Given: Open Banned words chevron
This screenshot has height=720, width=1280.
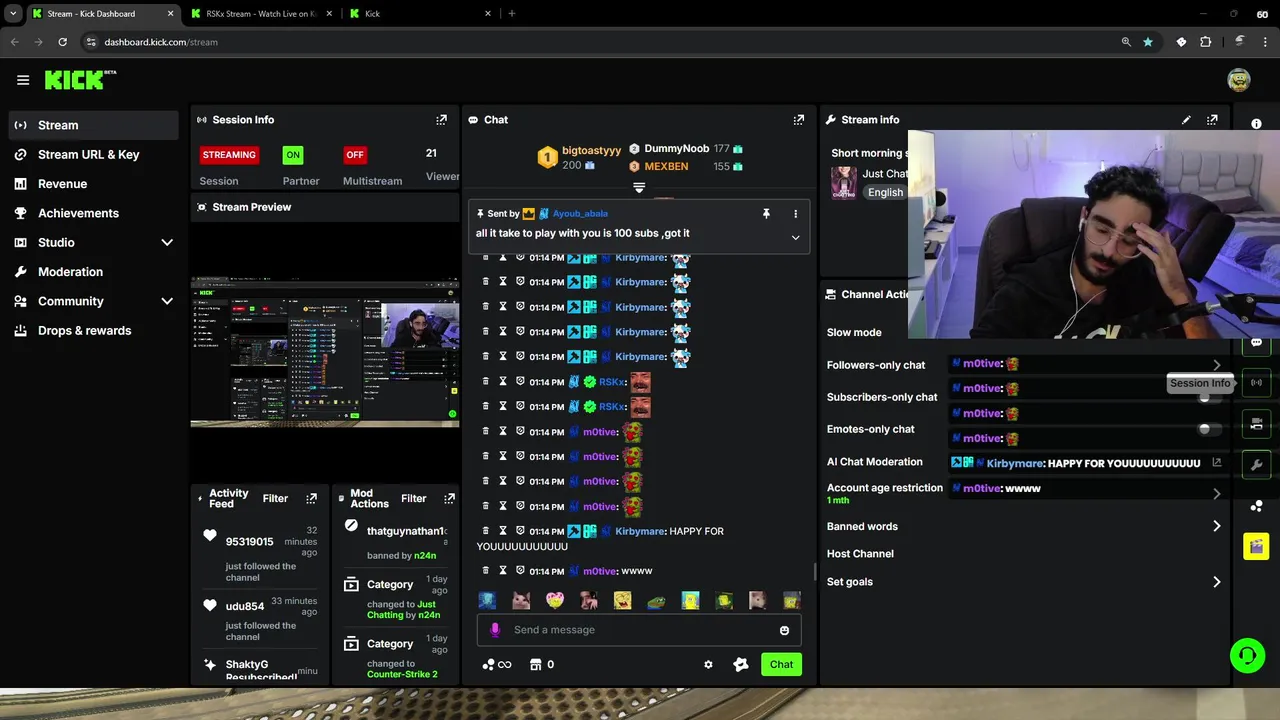Looking at the screenshot, I should point(1216,526).
